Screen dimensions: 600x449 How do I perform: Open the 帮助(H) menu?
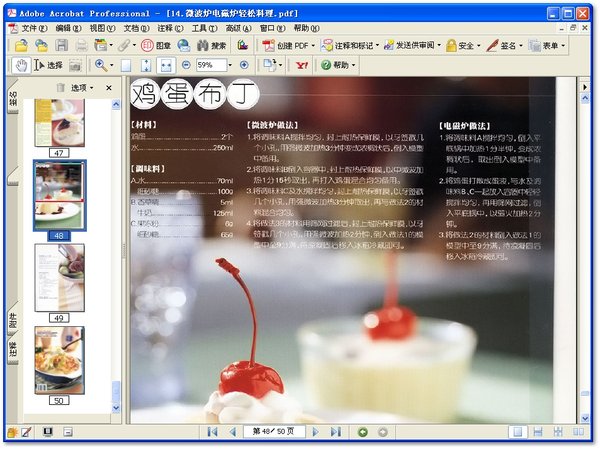pos(300,28)
